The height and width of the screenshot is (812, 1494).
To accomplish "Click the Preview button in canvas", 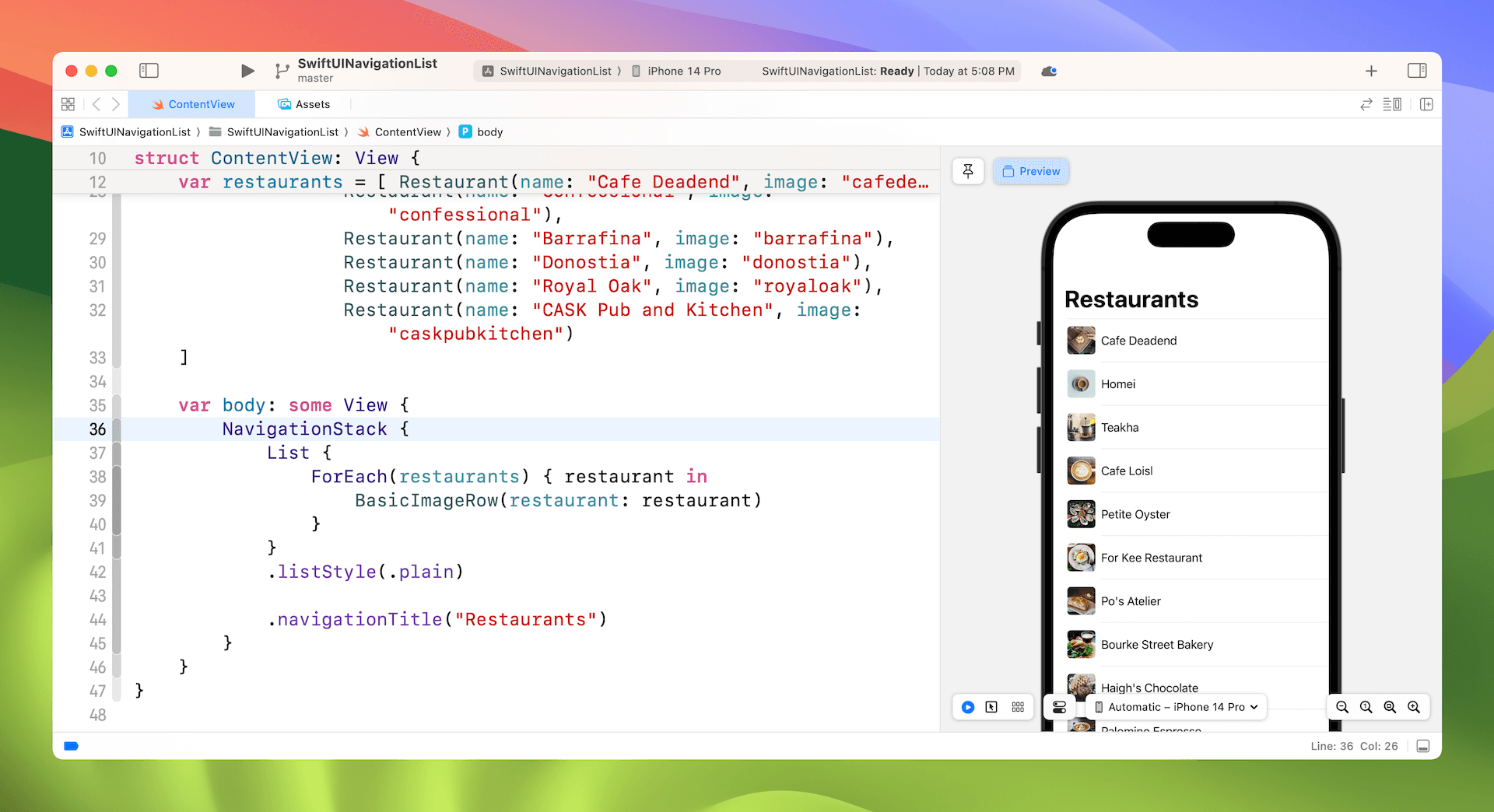I will 1031,171.
